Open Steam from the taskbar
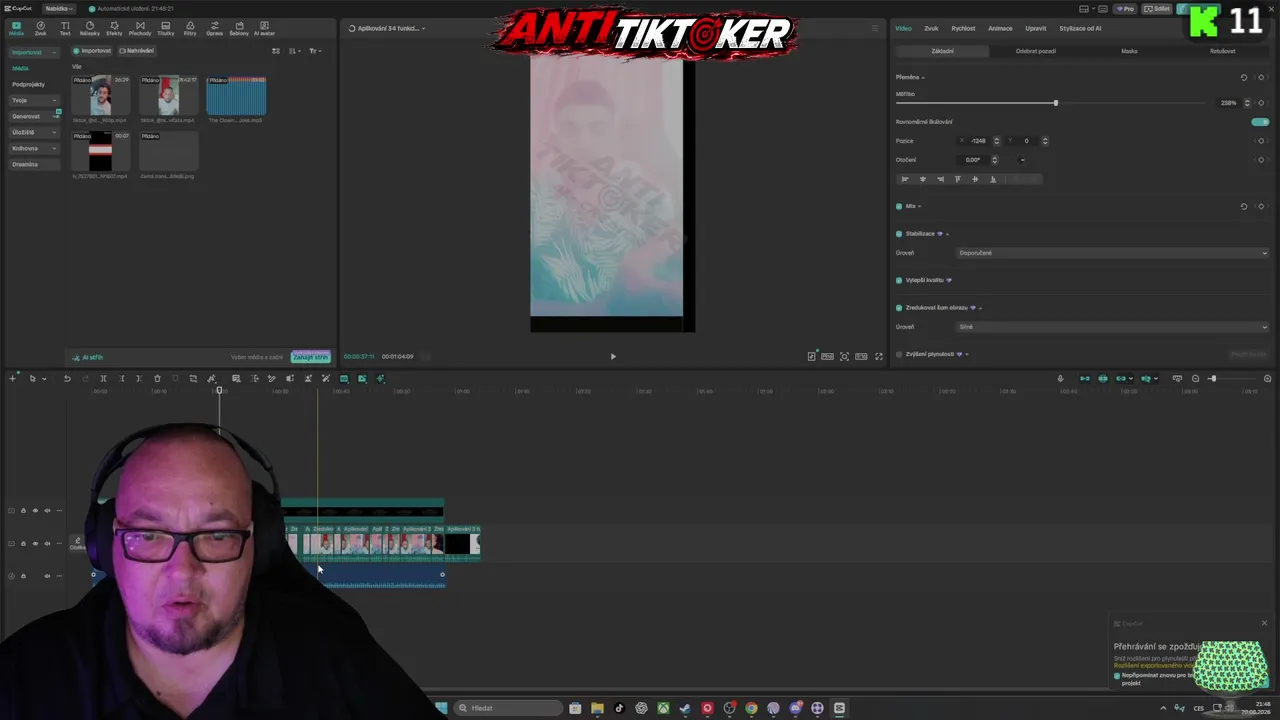Screen dimensions: 1280x720 tap(685, 708)
